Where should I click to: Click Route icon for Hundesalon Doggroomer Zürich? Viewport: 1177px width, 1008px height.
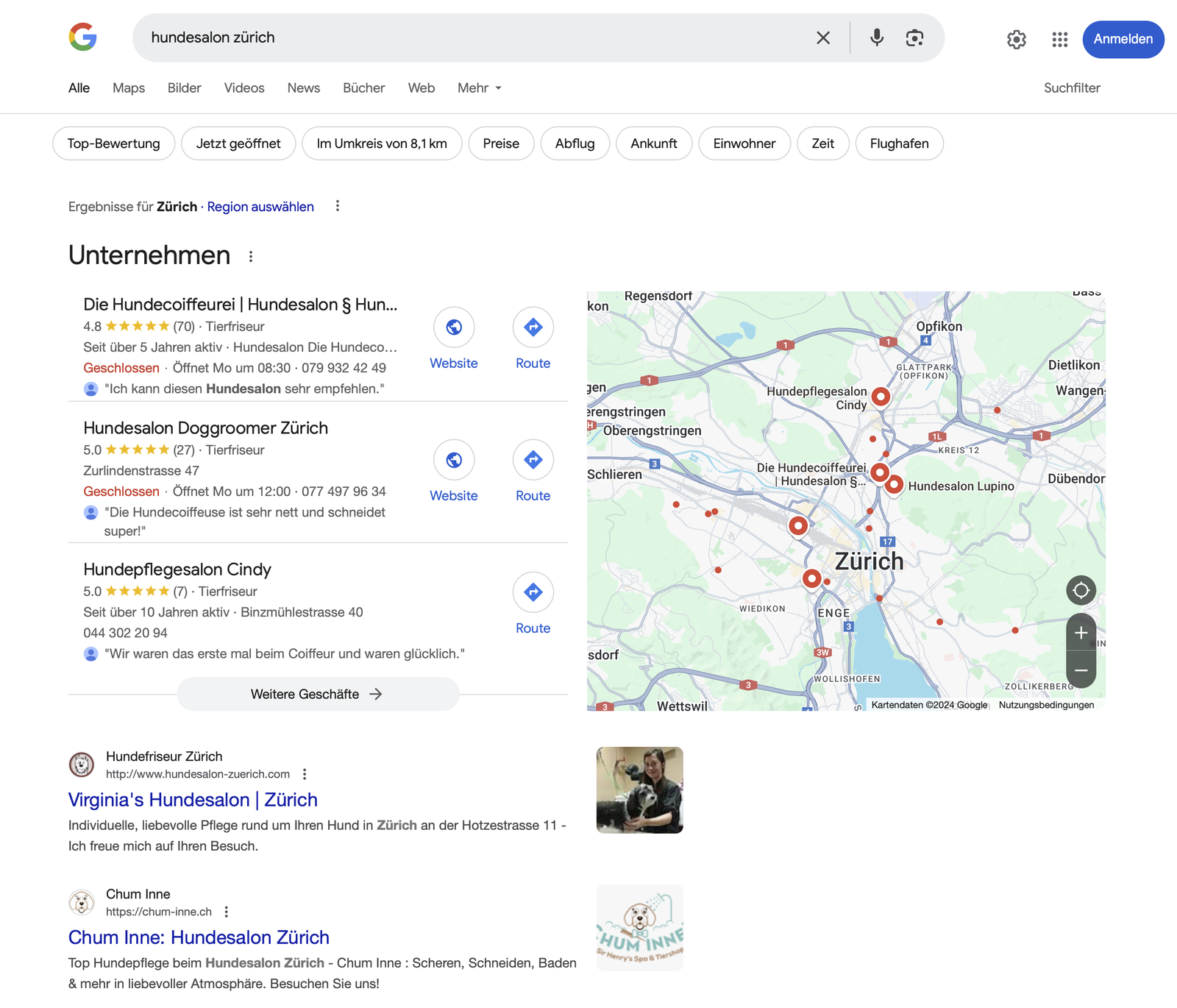[x=533, y=460]
